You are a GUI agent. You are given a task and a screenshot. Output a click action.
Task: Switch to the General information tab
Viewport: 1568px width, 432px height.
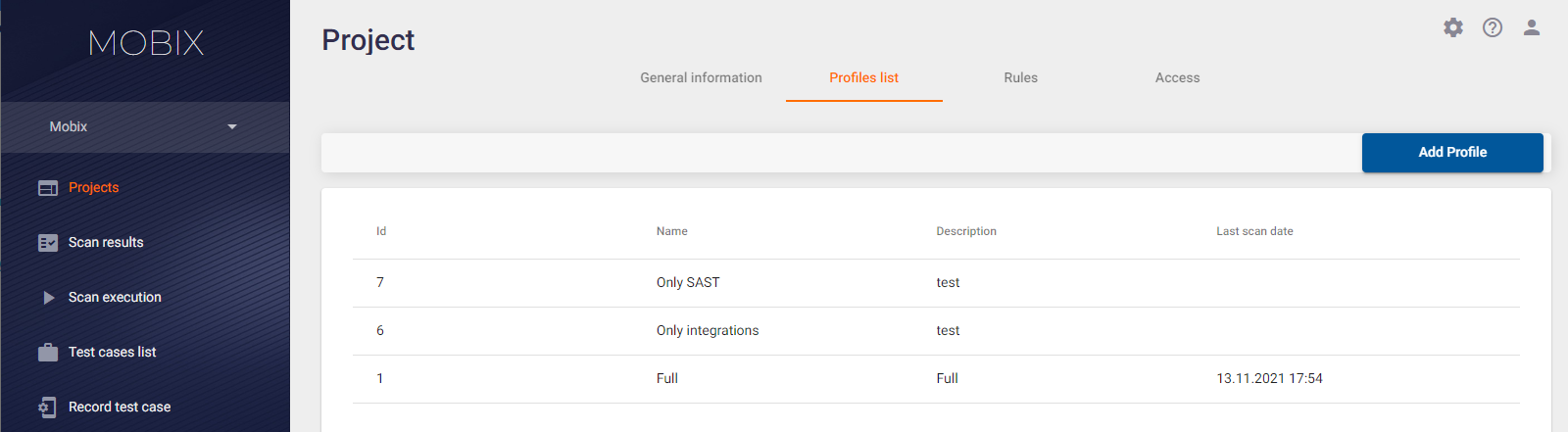(x=701, y=77)
